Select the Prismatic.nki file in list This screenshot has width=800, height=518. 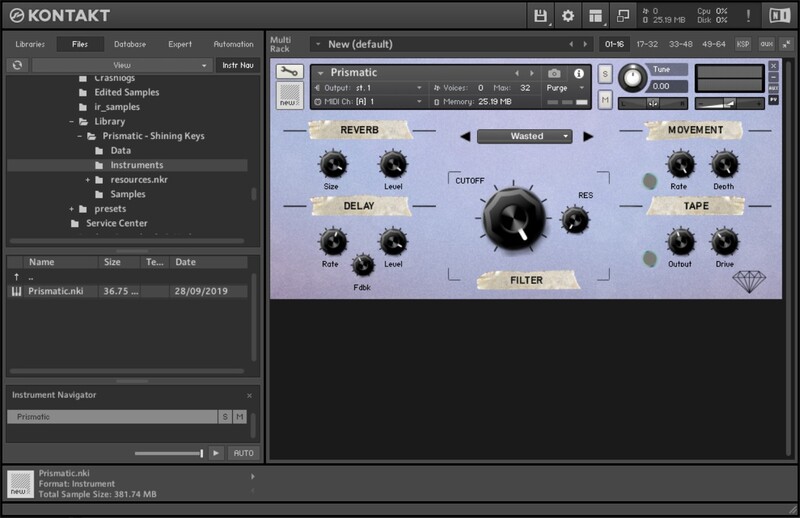[55, 291]
